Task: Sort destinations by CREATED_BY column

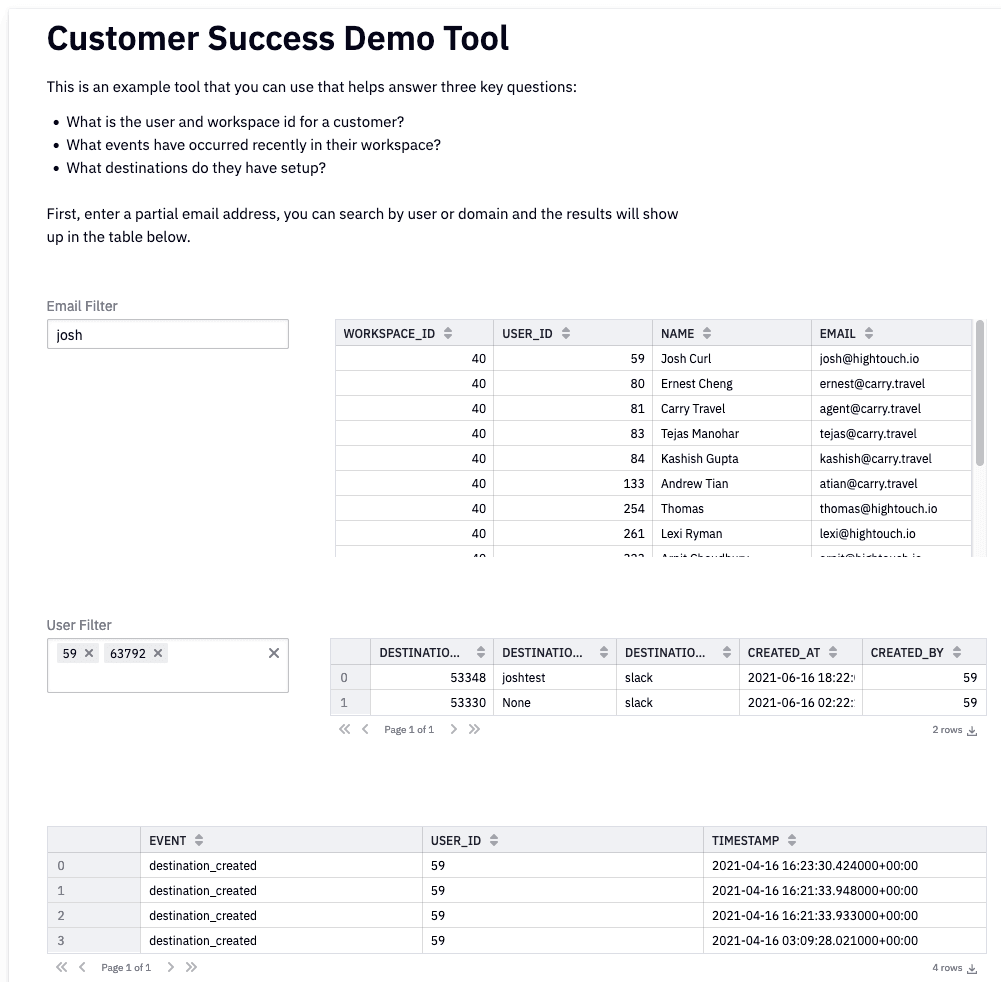Action: 957,653
